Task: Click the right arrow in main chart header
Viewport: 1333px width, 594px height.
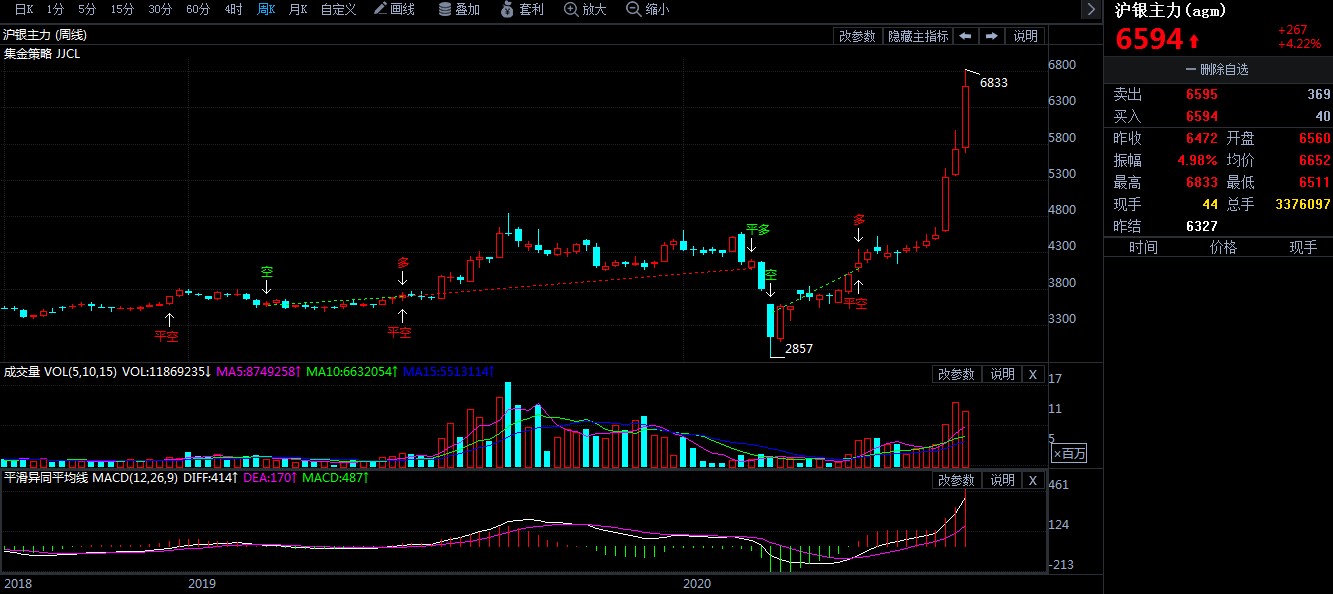Action: [x=991, y=36]
